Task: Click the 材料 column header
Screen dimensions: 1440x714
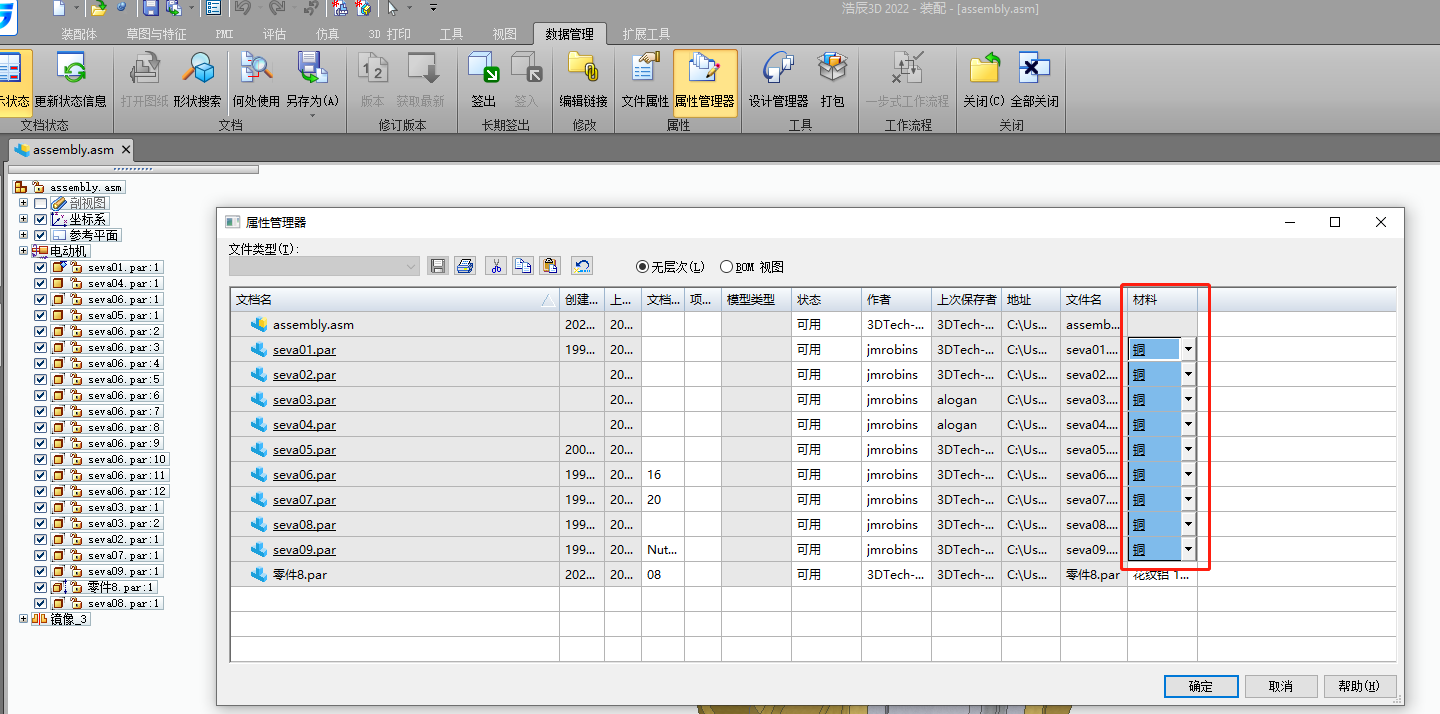Action: click(x=1162, y=299)
